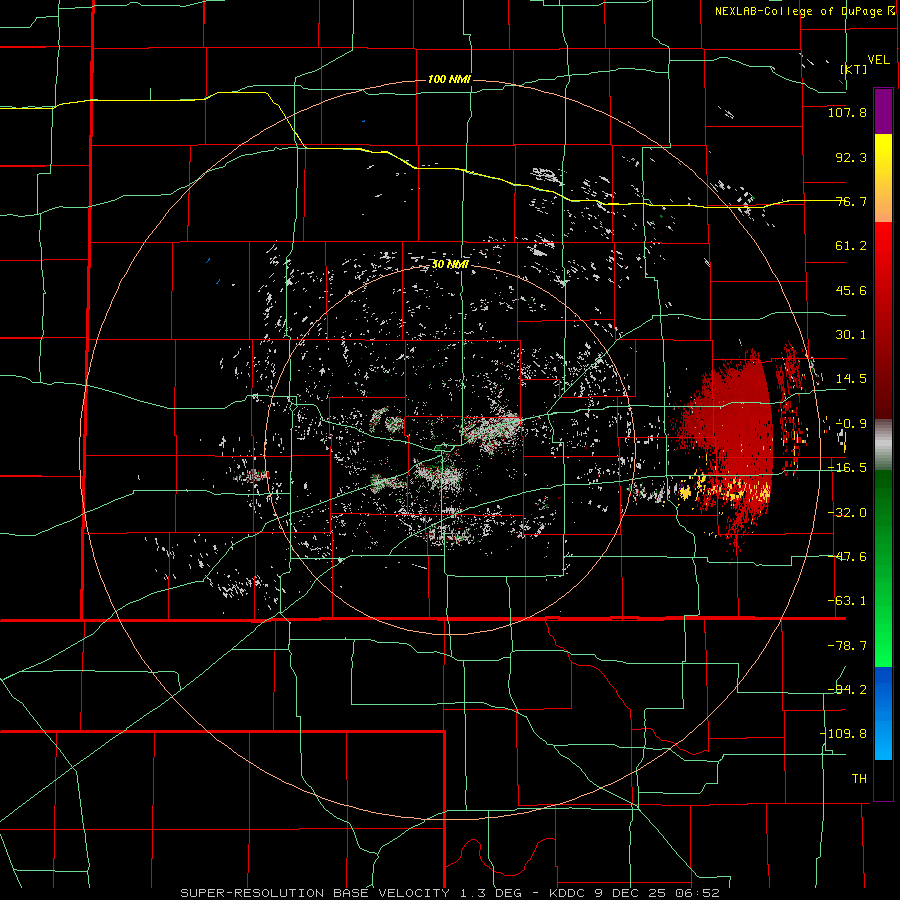Click the 61.2 velocity scale value
This screenshot has width=900, height=900.
851,246
